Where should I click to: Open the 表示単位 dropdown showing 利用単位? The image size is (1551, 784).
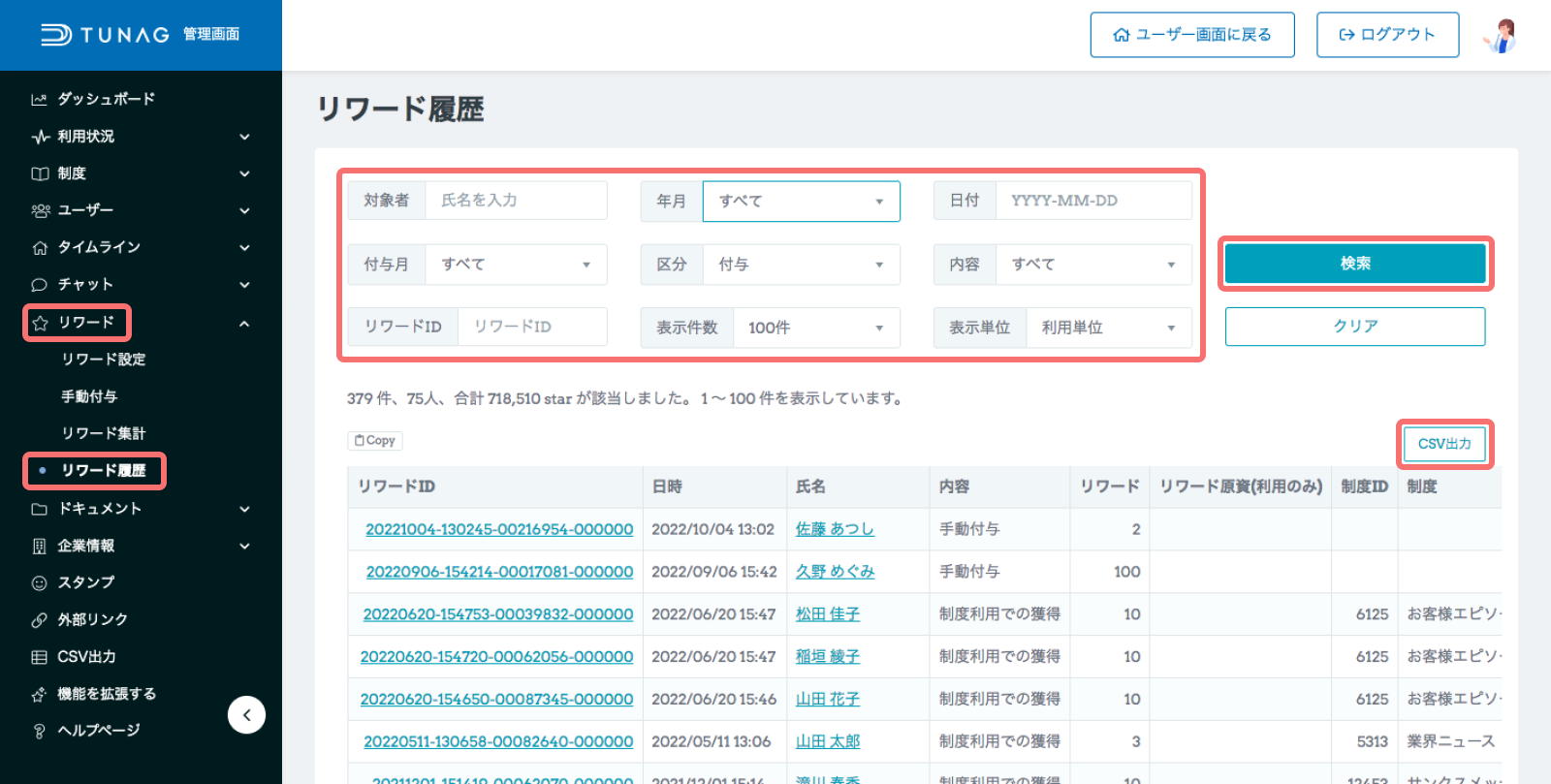click(x=1109, y=328)
